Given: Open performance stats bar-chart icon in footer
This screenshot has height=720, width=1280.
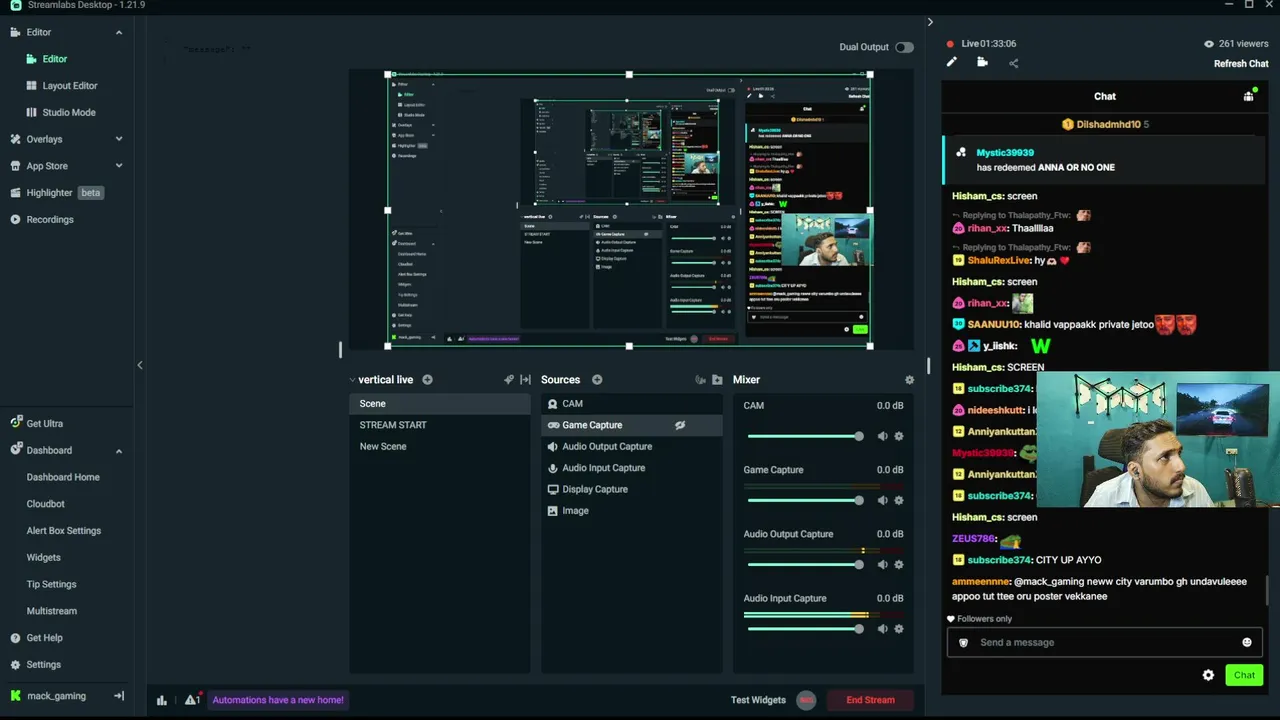Looking at the screenshot, I should [162, 700].
